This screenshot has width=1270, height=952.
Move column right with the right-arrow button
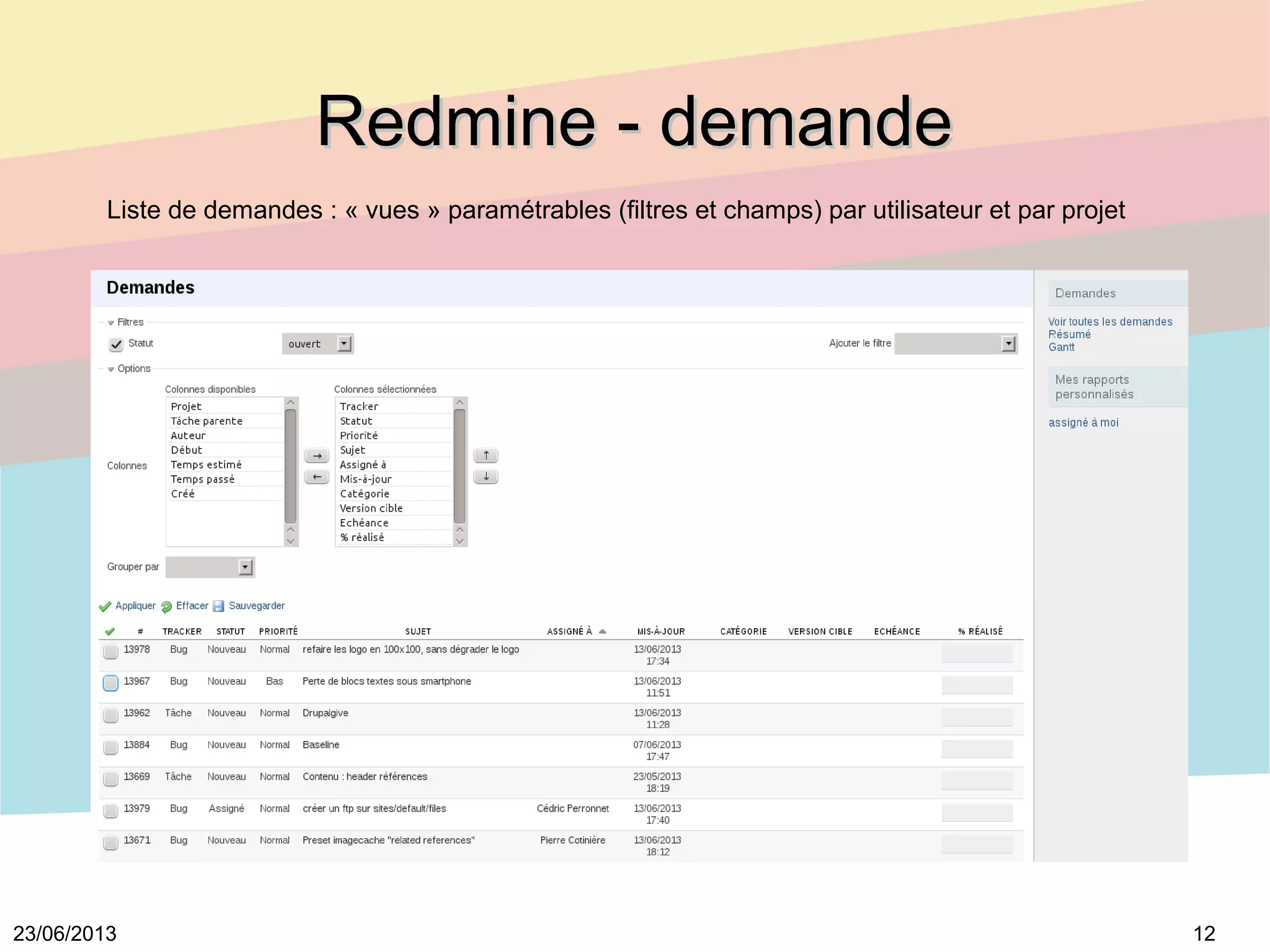[x=317, y=456]
